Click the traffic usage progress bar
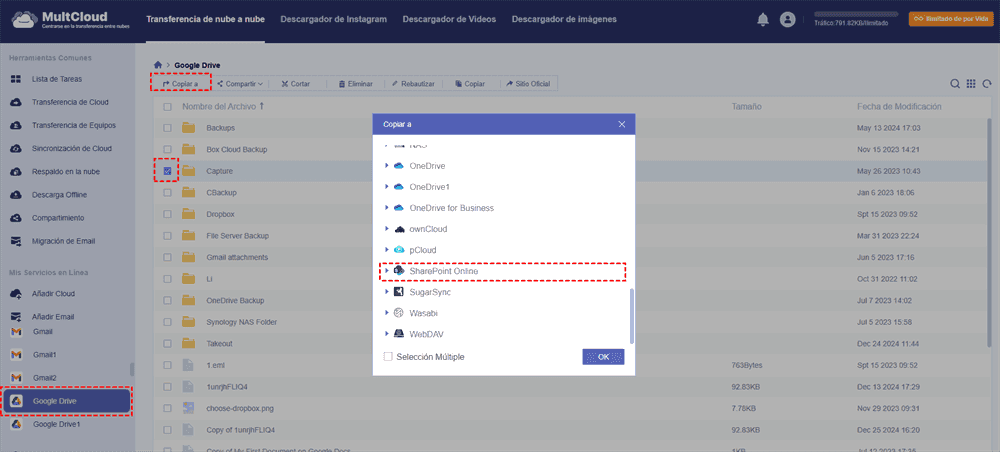The width and height of the screenshot is (1000, 452). pos(856,13)
